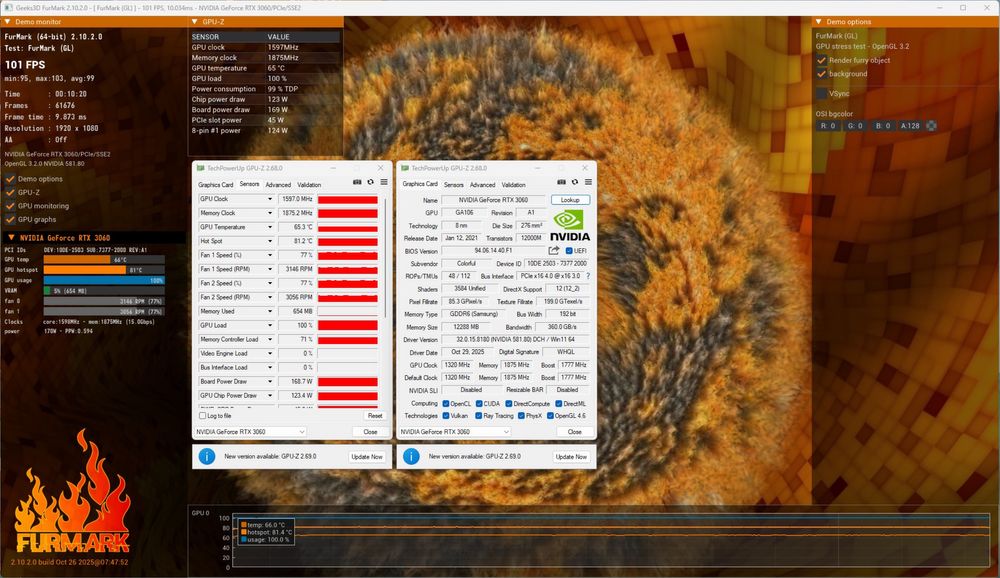
Task: Open the Board Power Draw sensor dropdown
Action: point(270,382)
